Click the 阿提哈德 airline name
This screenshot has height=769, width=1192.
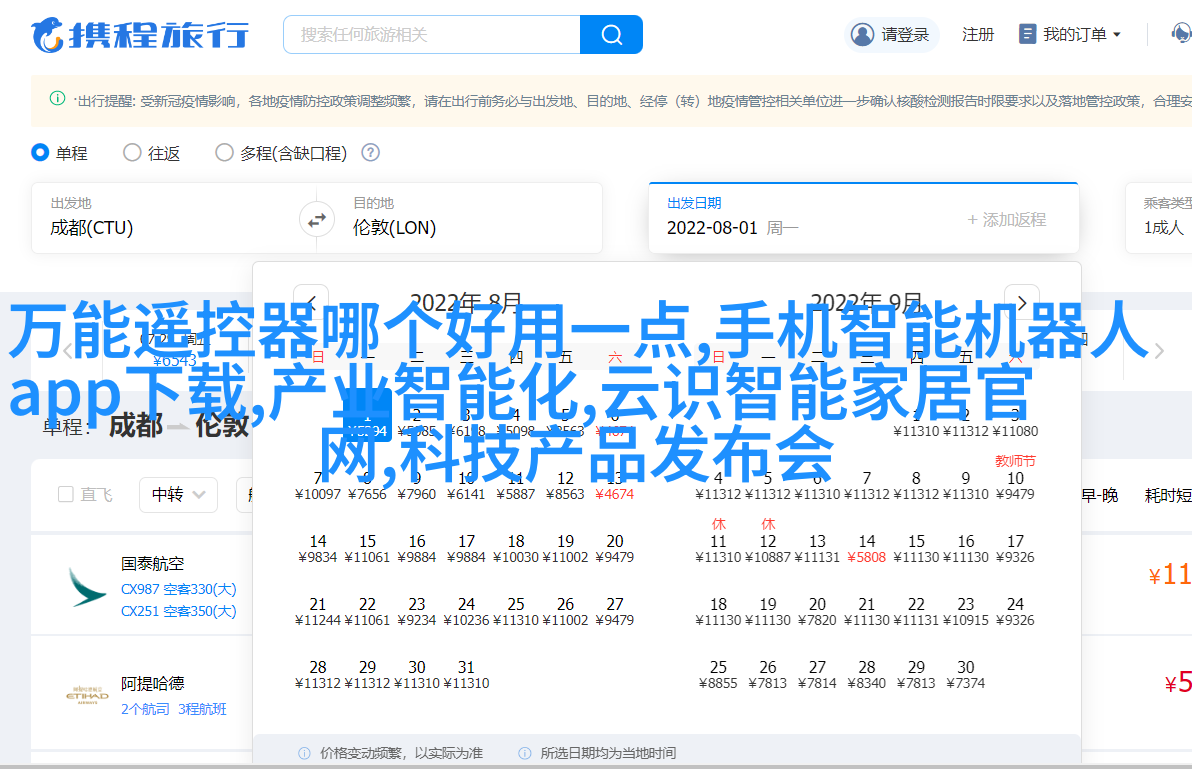coord(152,683)
